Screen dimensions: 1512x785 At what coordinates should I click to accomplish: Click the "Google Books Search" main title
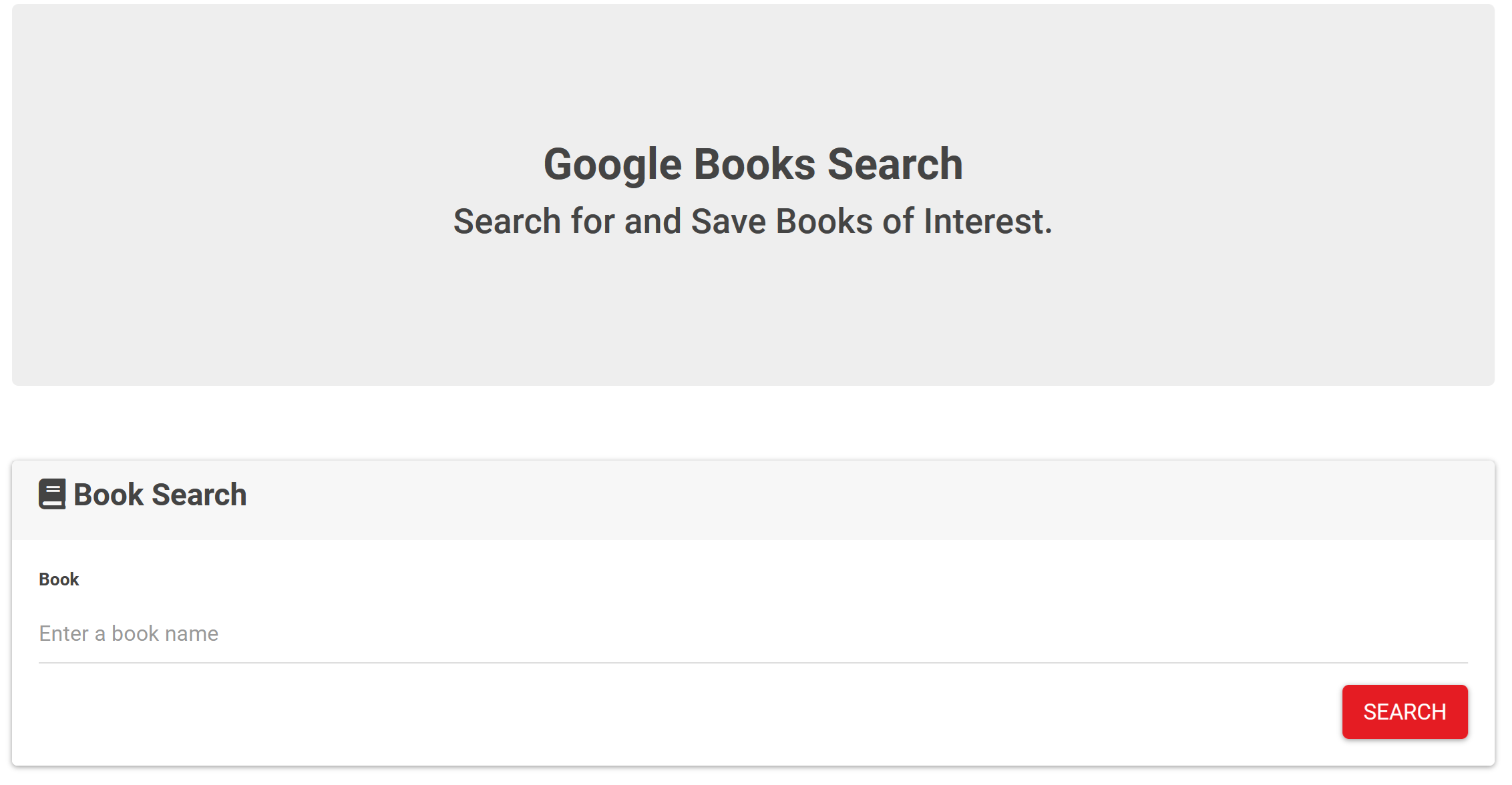753,164
